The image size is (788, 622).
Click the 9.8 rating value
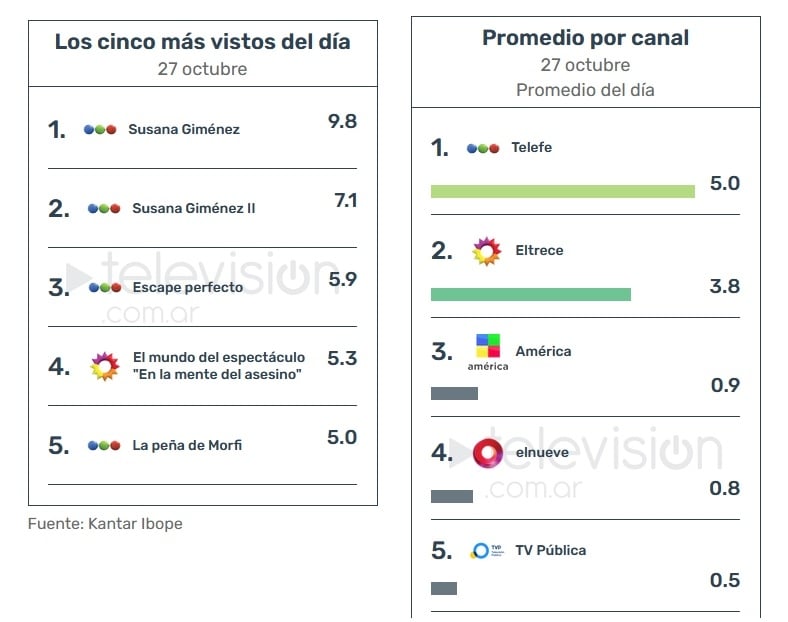tap(342, 121)
